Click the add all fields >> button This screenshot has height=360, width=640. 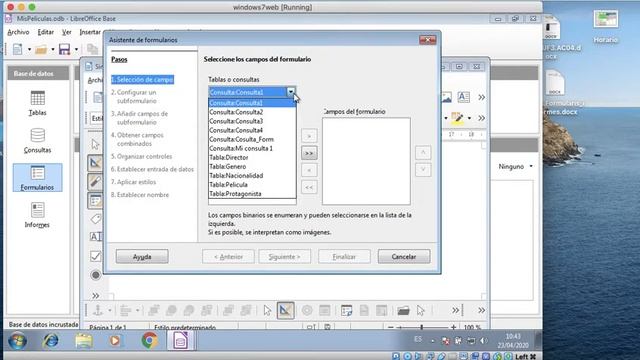309,153
